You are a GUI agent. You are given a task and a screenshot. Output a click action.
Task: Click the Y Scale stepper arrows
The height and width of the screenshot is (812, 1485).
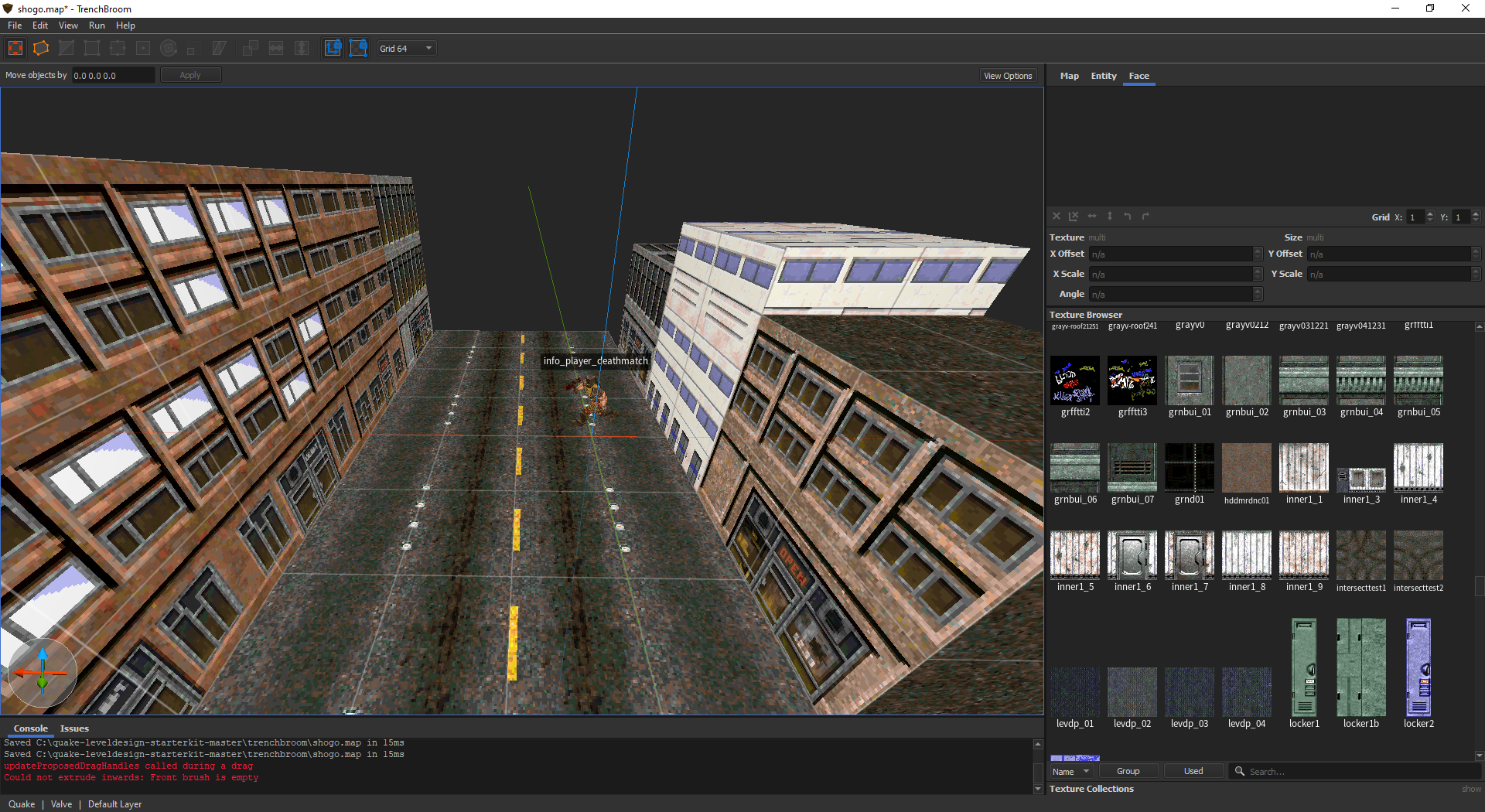1476,274
